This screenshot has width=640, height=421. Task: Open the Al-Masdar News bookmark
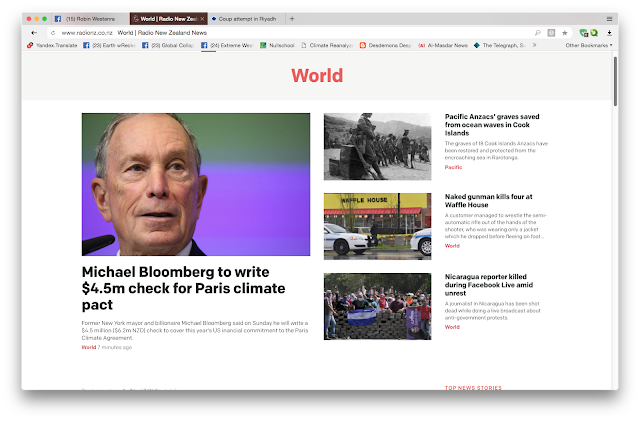[x=443, y=45]
